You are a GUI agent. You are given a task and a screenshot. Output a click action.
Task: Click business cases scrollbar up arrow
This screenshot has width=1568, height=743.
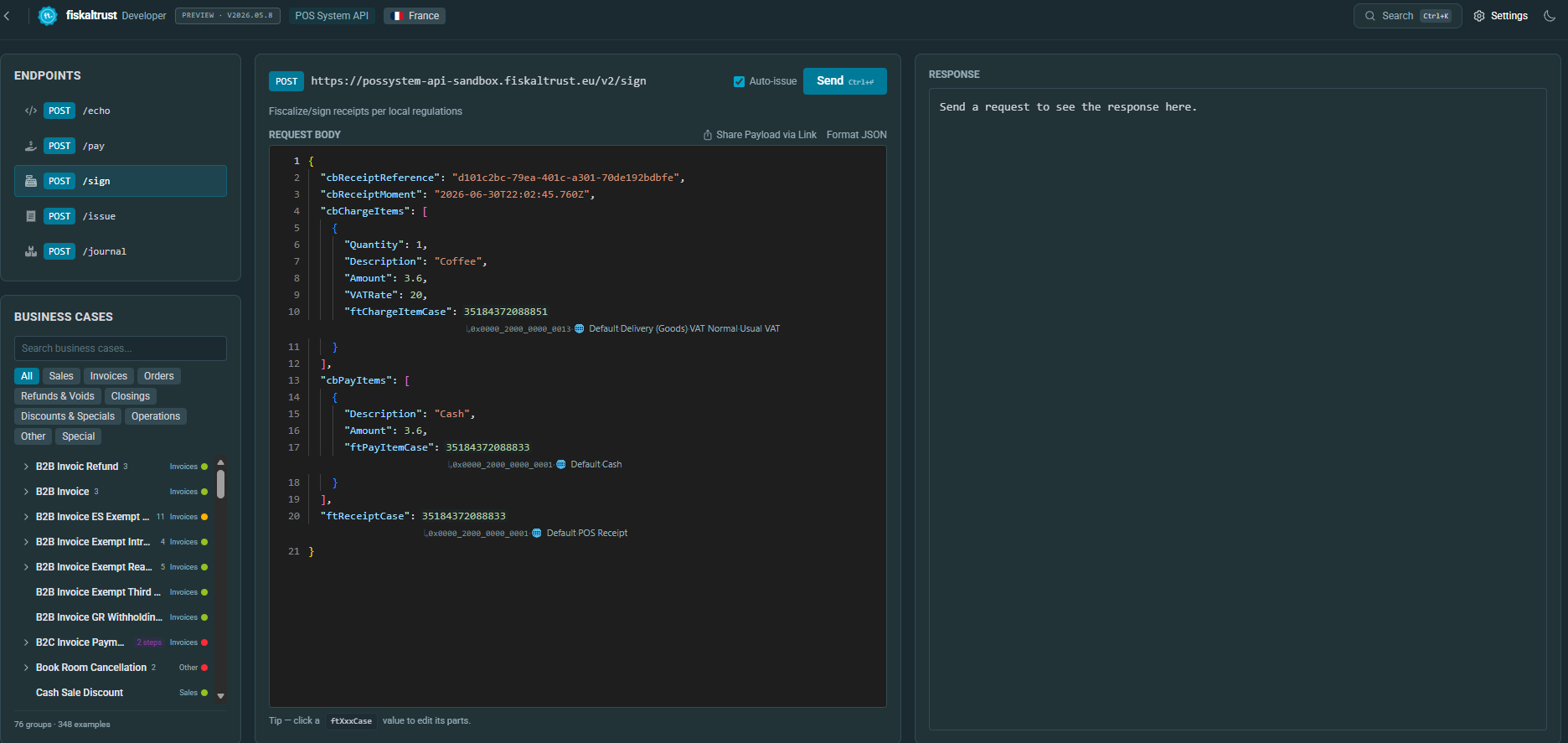(x=221, y=462)
